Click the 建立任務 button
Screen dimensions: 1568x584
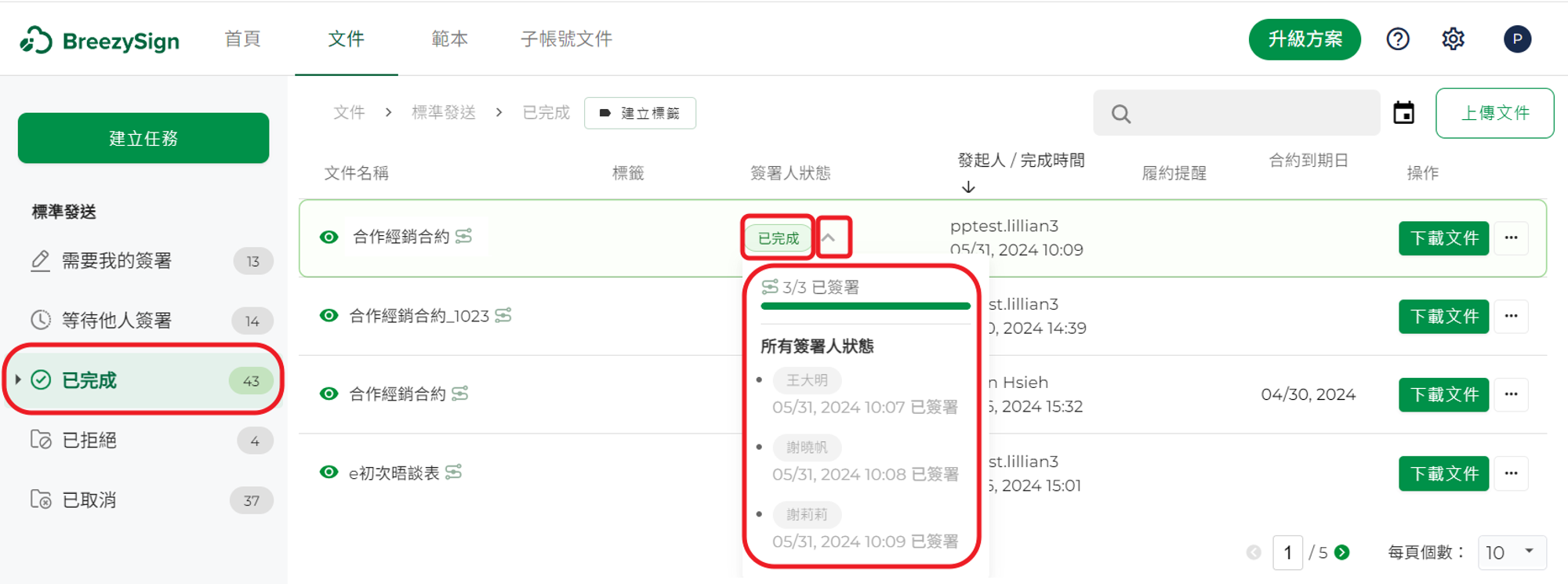pos(143,138)
